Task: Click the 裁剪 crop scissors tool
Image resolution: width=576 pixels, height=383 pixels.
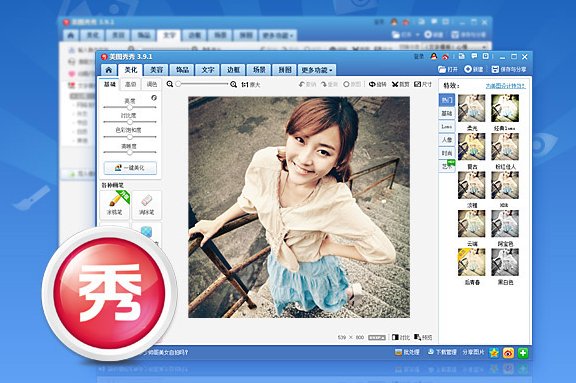Action: point(400,84)
